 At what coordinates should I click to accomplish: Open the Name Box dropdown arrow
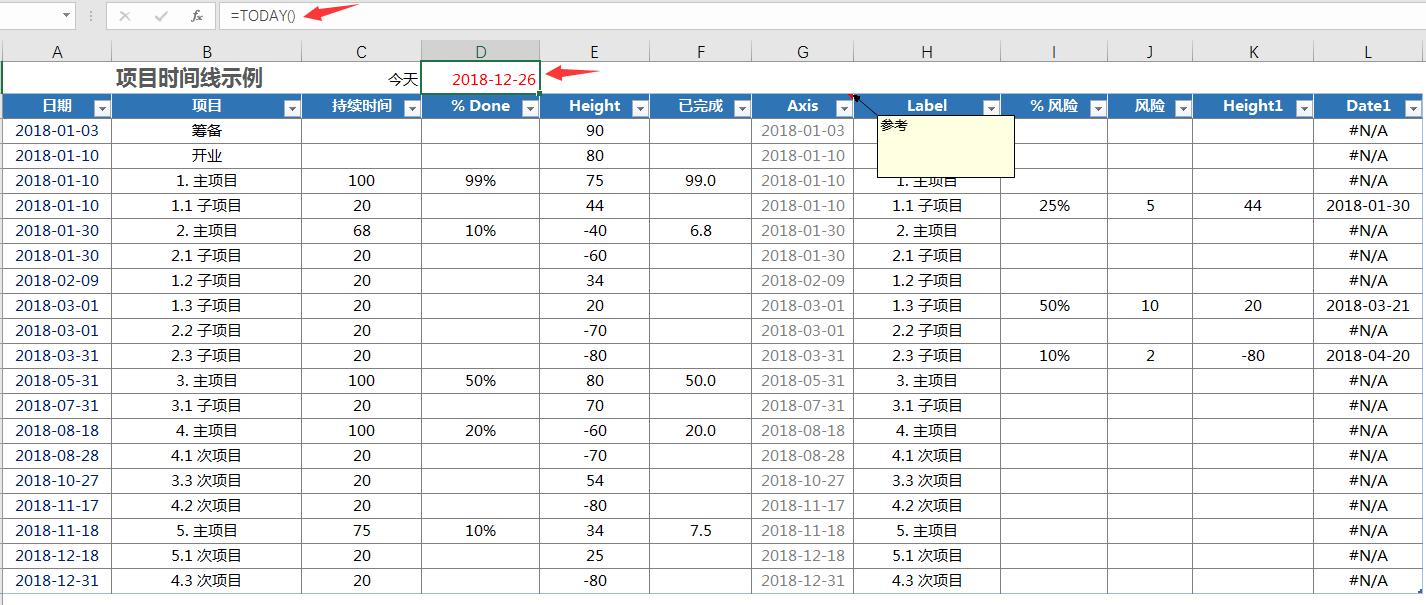[67, 15]
